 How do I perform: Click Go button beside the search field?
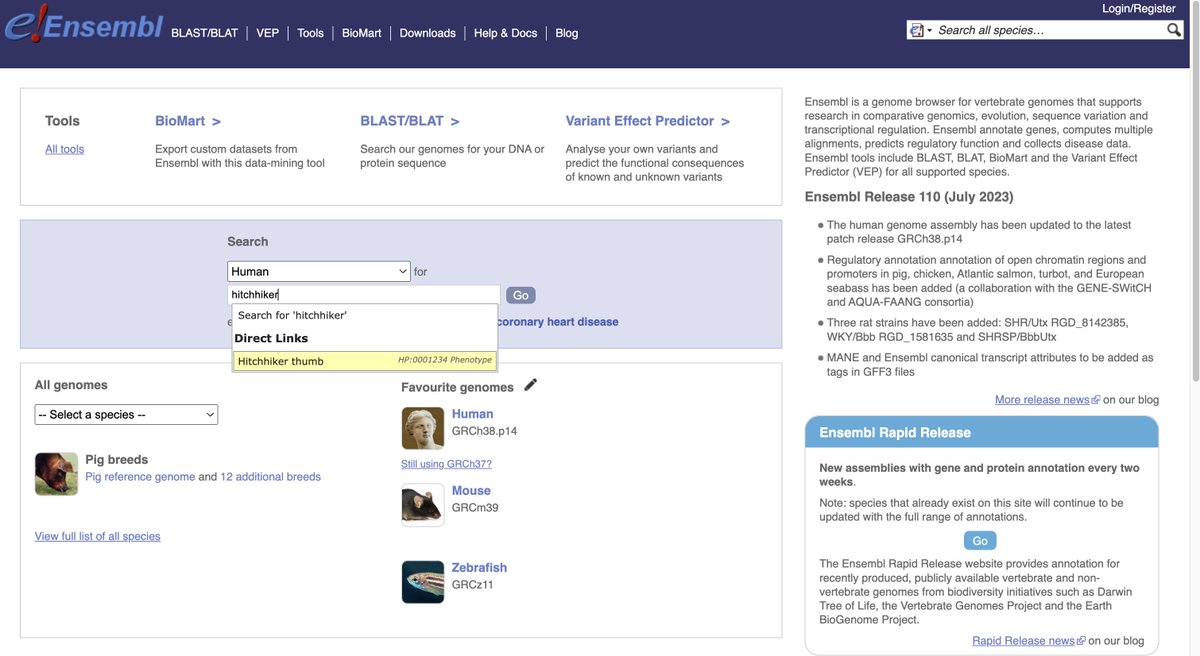point(521,295)
